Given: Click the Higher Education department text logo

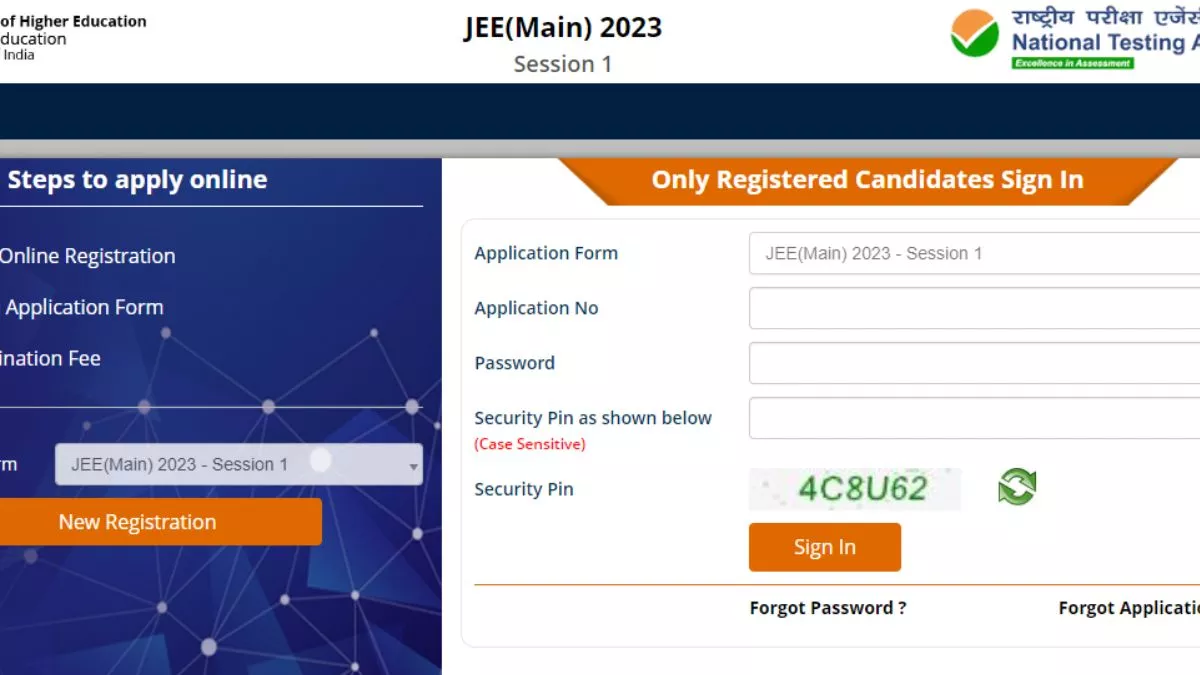Looking at the screenshot, I should (73, 37).
